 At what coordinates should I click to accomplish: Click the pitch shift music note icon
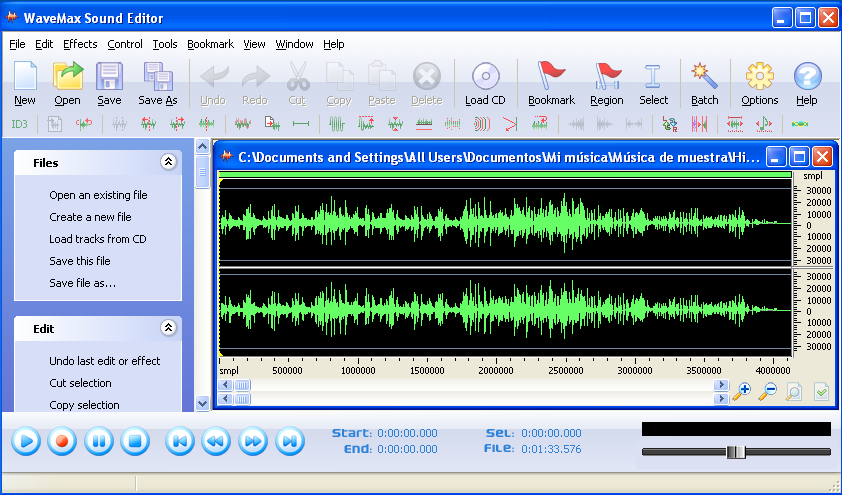(x=764, y=125)
